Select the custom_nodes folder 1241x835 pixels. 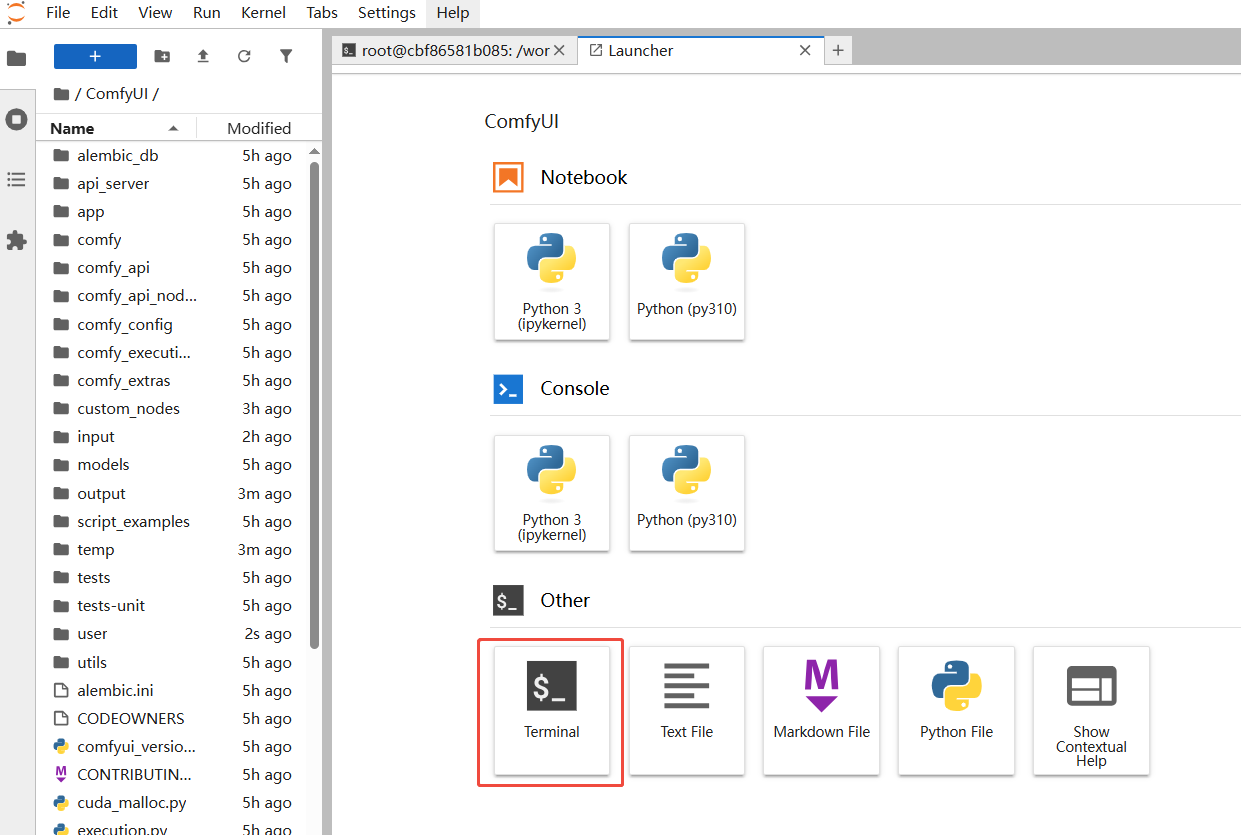[172, 409]
